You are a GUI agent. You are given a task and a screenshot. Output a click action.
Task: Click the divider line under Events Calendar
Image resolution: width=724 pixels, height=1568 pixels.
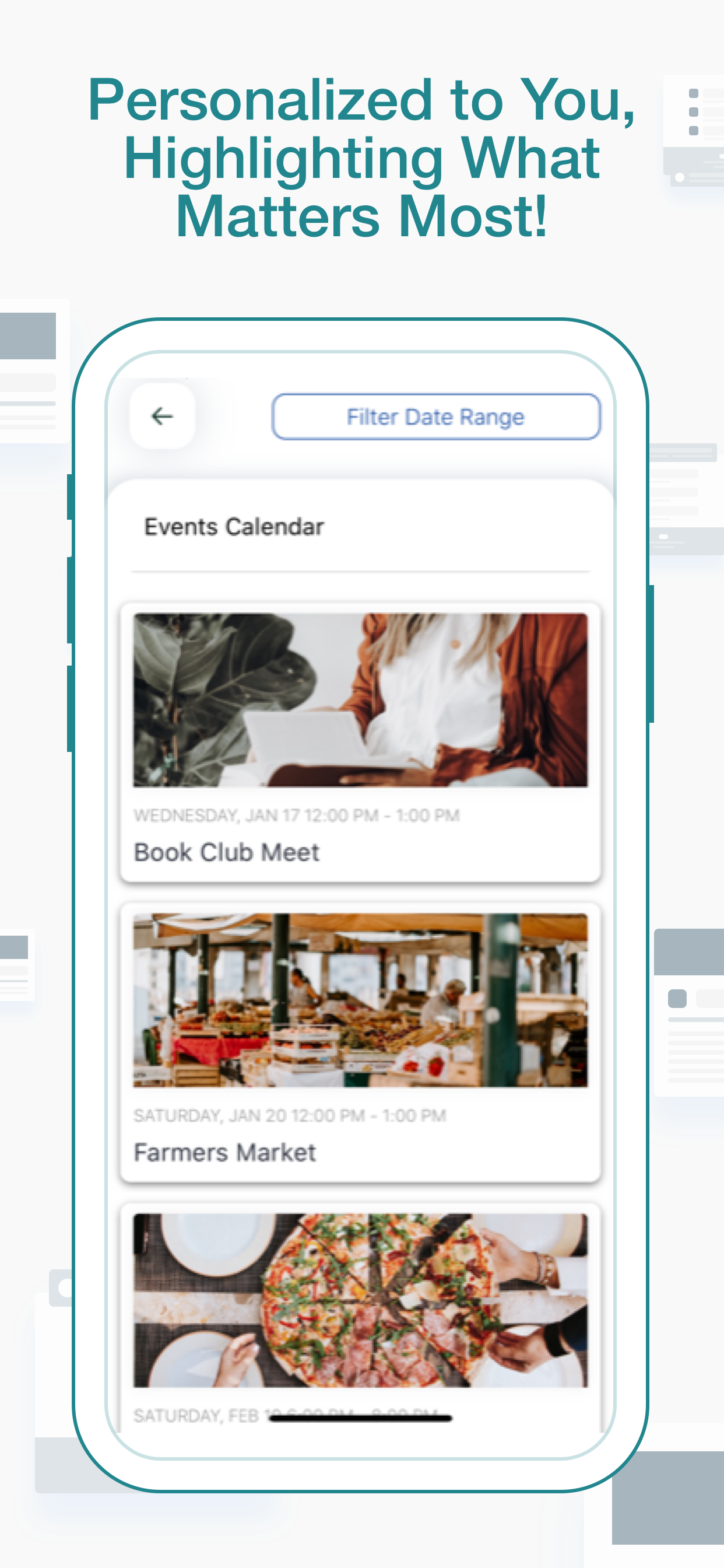pyautogui.click(x=361, y=572)
